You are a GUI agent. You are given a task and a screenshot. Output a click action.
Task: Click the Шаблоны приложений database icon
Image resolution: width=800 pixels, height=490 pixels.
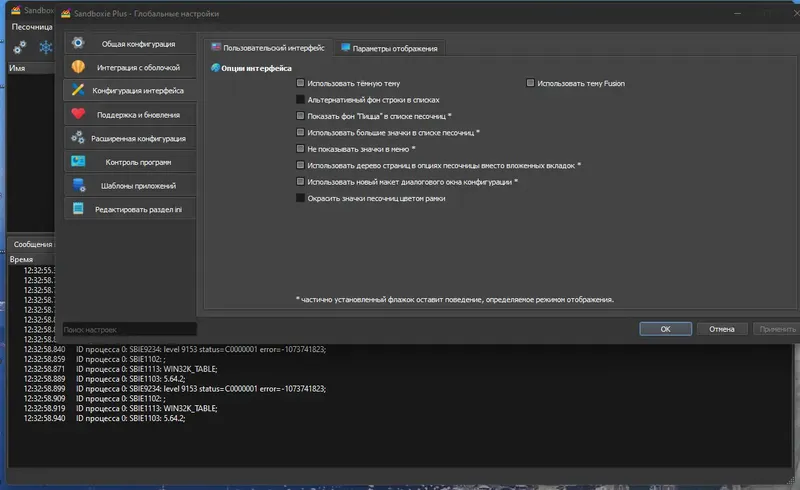click(x=79, y=185)
